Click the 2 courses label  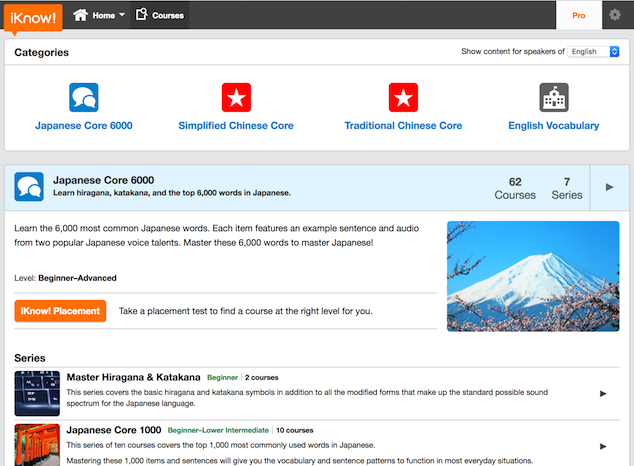pyautogui.click(x=262, y=377)
